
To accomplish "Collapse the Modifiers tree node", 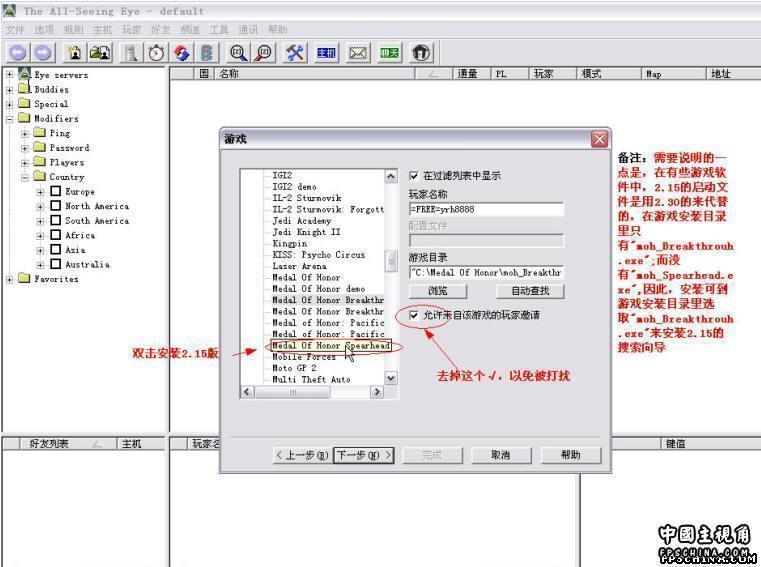I will (9, 119).
